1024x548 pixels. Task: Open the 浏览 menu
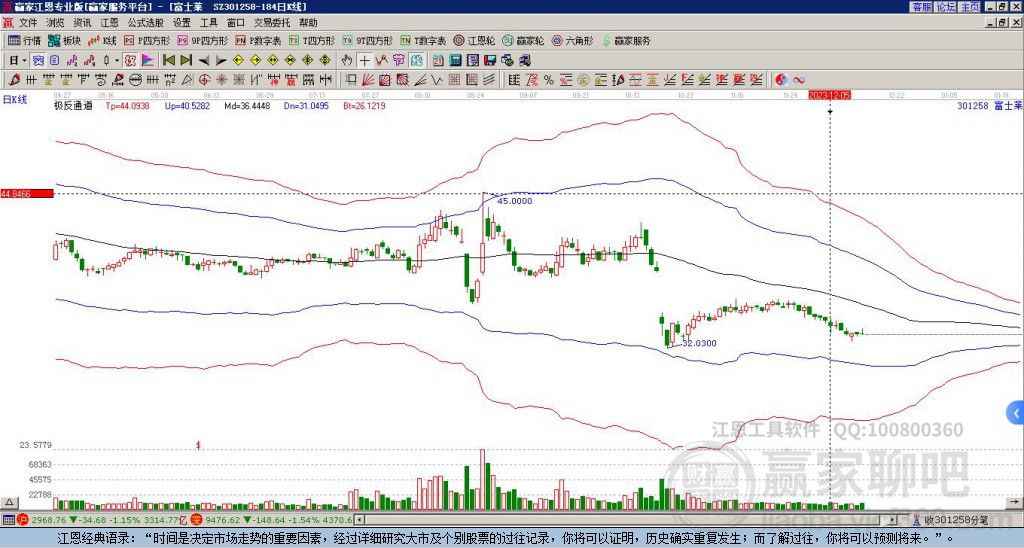coord(56,23)
